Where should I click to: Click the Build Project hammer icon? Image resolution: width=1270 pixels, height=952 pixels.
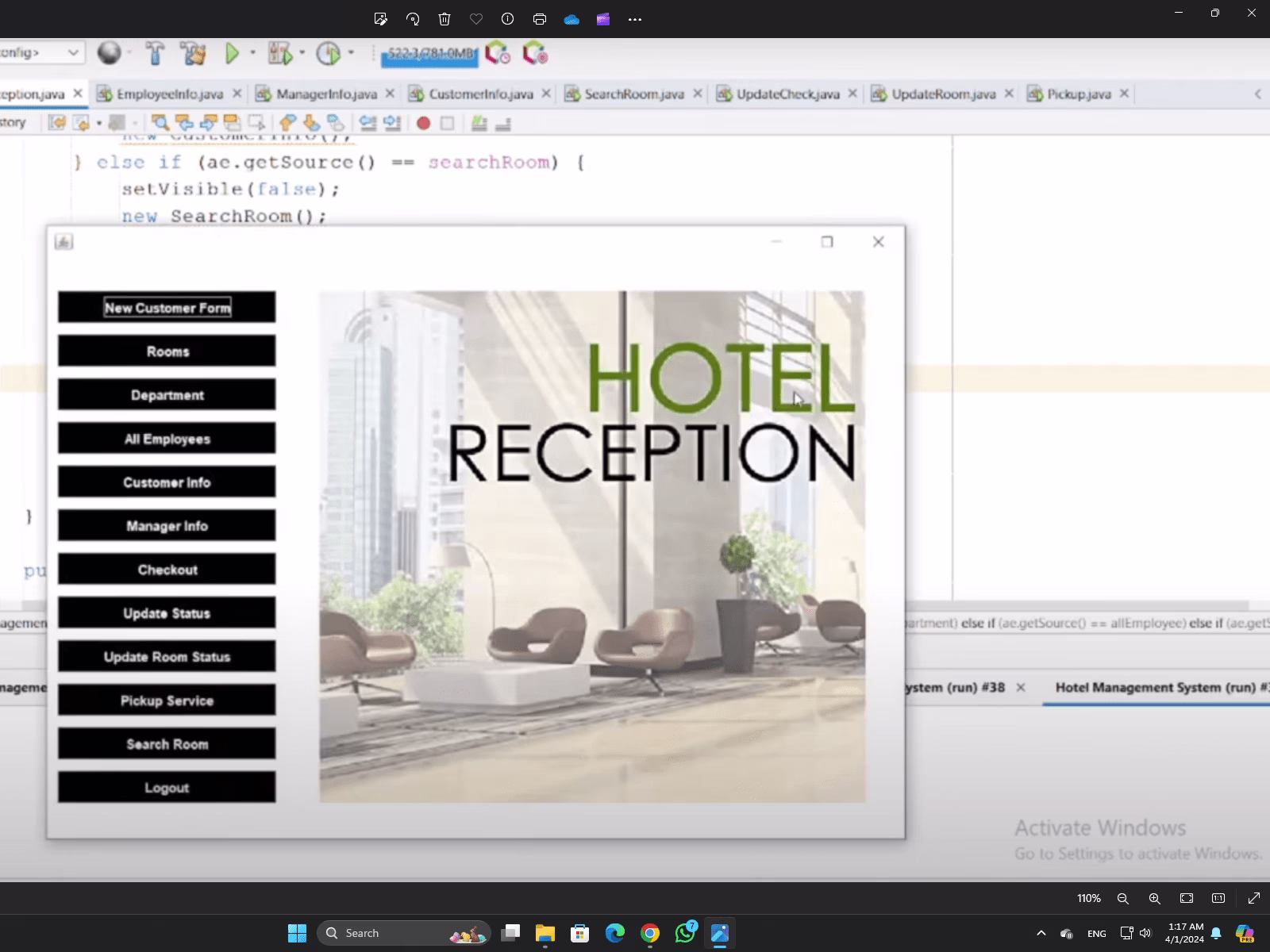point(155,54)
